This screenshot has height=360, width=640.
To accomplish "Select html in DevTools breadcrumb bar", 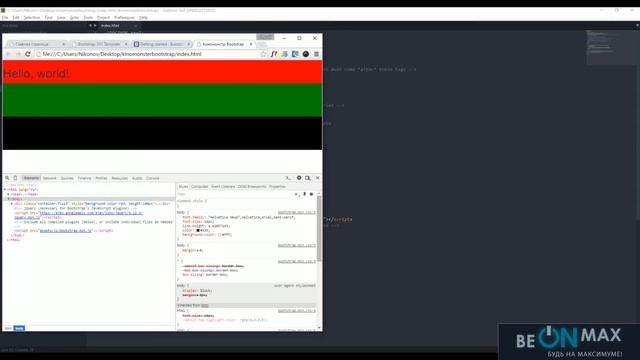I will coord(8,328).
